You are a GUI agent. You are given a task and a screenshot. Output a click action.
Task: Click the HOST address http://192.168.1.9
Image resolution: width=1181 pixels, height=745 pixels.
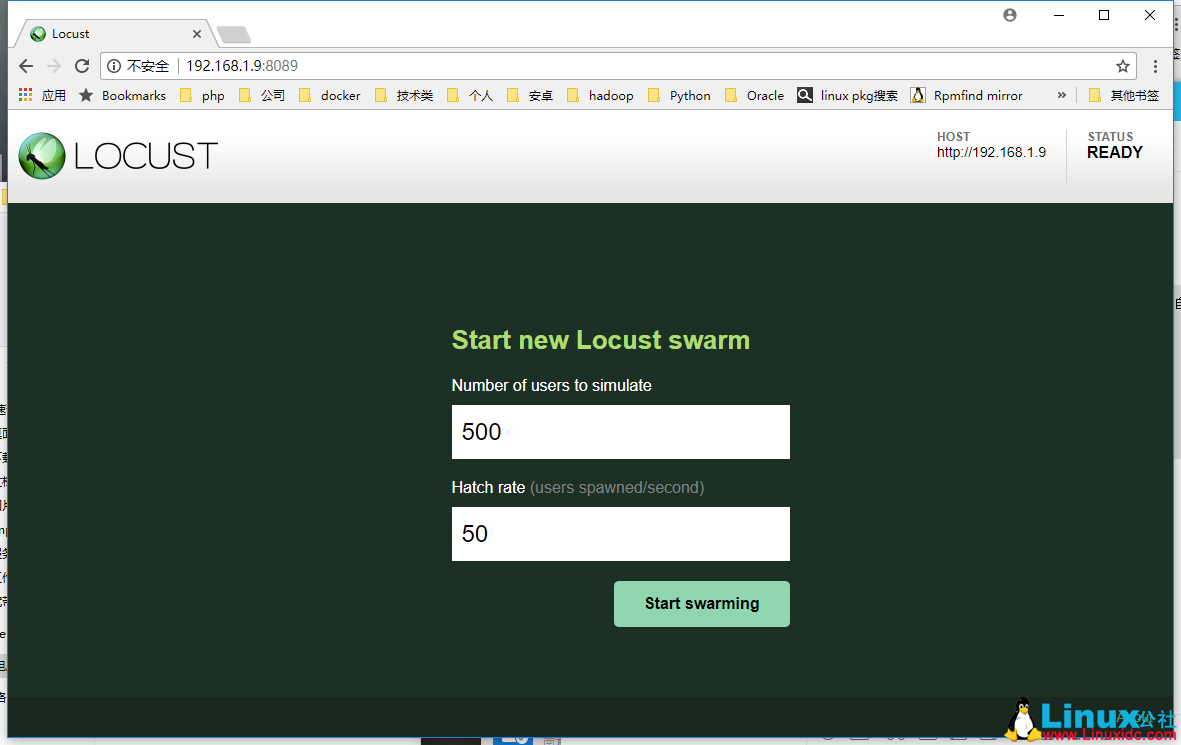coord(991,152)
